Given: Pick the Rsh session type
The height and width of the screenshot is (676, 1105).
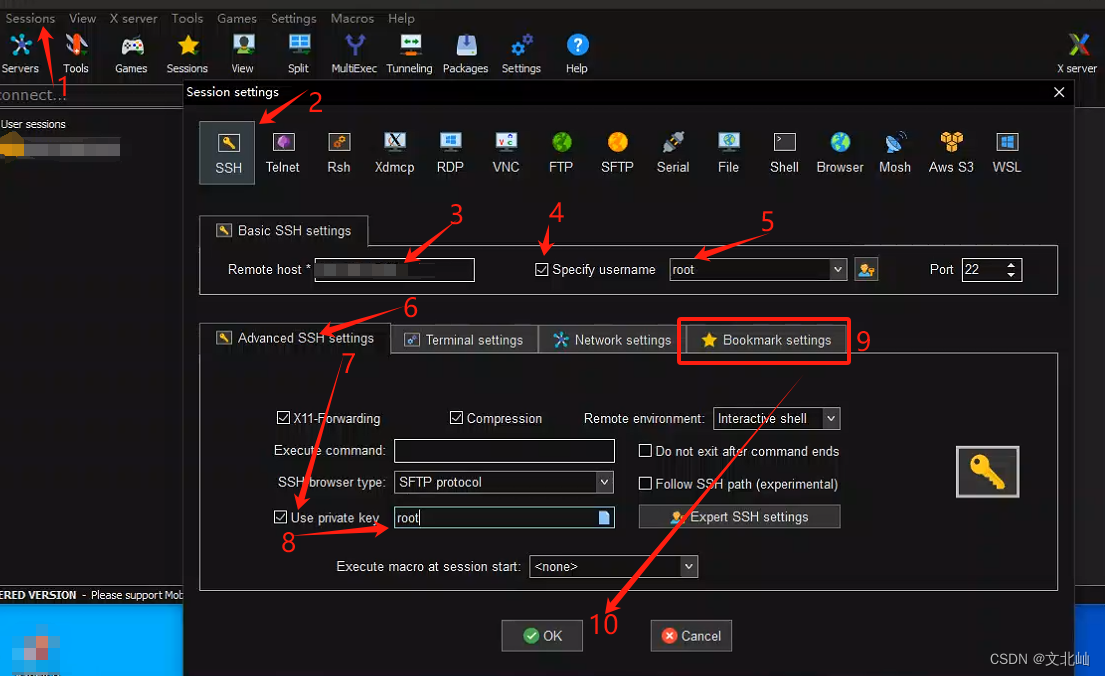Looking at the screenshot, I should point(338,153).
